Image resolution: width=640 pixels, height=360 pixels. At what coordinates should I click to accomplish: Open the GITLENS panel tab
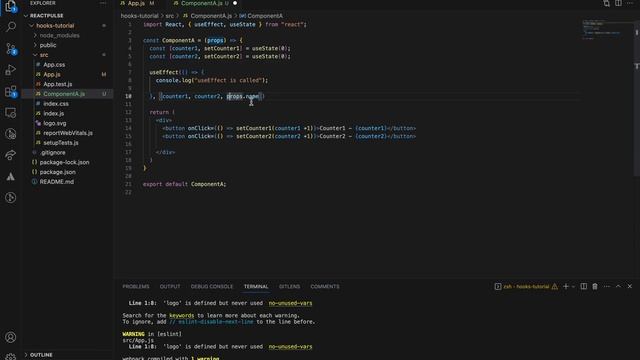289,287
